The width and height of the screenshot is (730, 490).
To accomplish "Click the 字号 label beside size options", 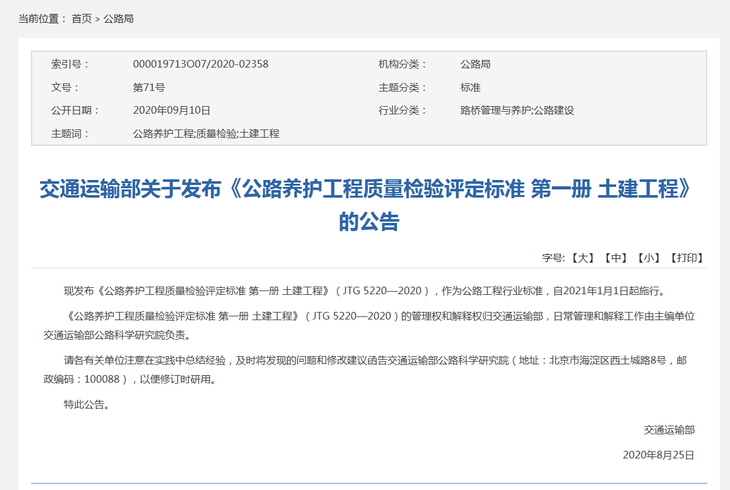I will tap(553, 257).
